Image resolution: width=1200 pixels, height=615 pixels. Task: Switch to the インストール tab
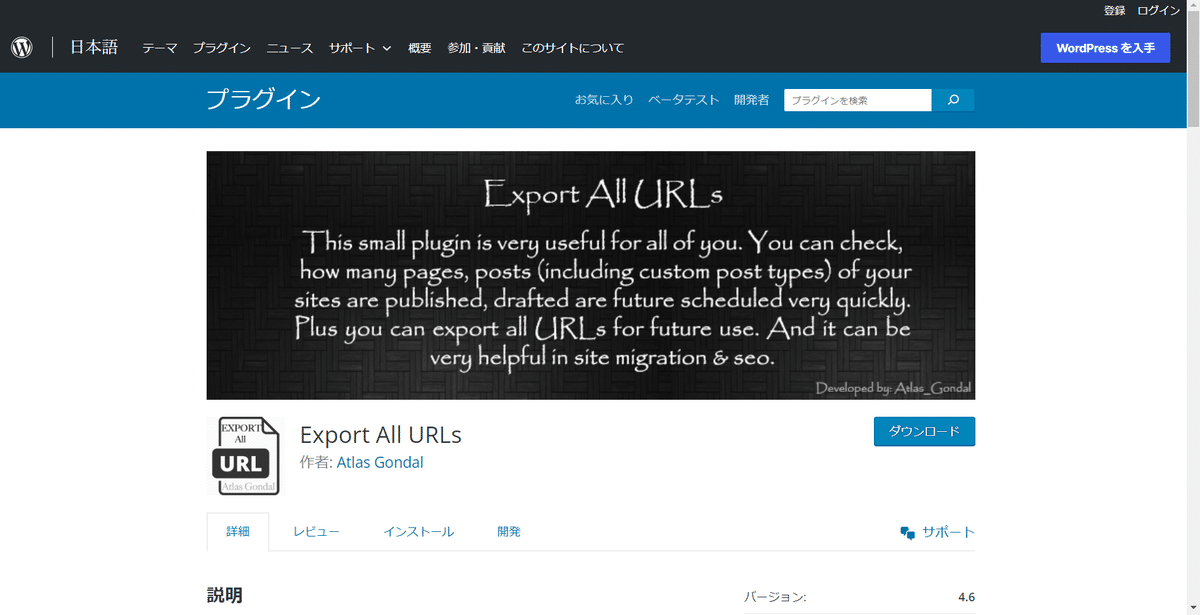tap(418, 531)
